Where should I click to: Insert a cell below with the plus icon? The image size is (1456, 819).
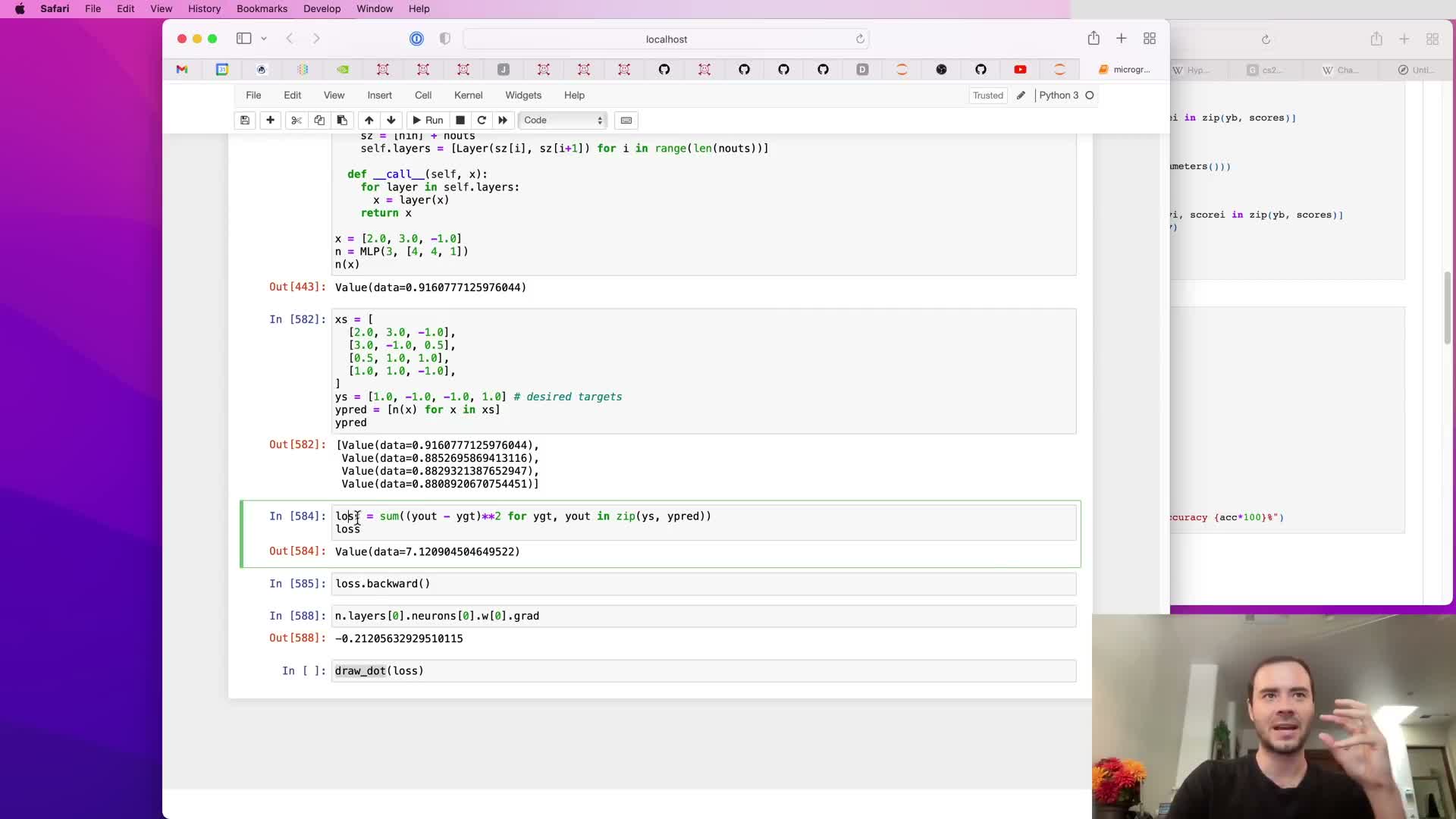[x=270, y=120]
